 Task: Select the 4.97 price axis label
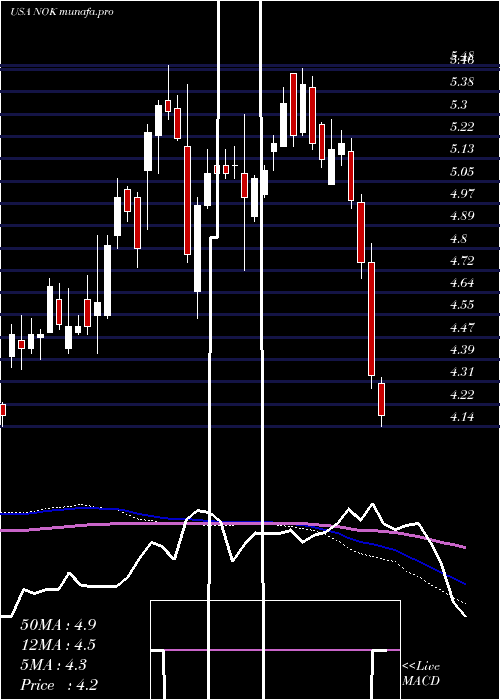click(462, 194)
